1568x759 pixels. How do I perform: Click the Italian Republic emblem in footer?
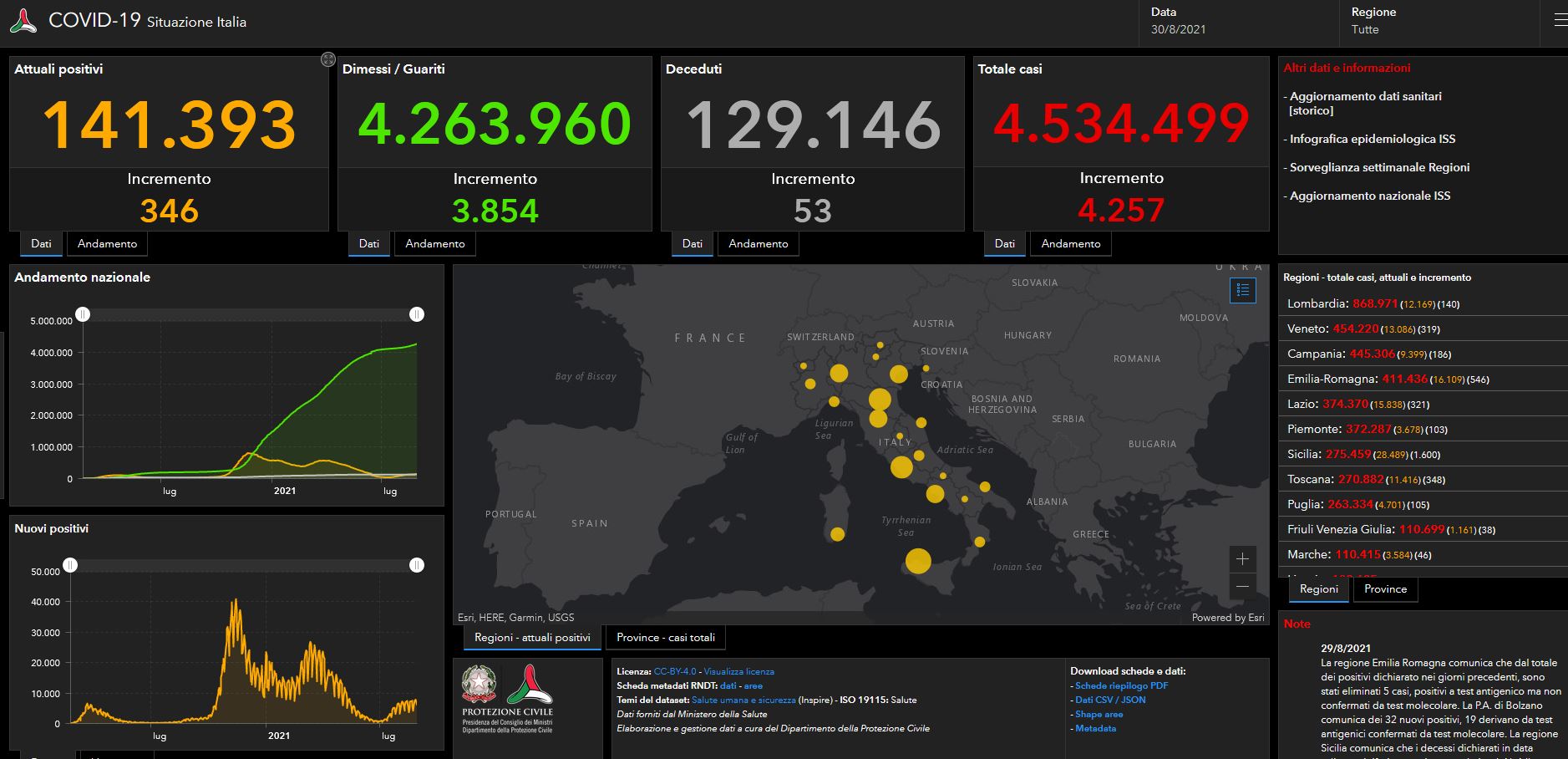[478, 684]
